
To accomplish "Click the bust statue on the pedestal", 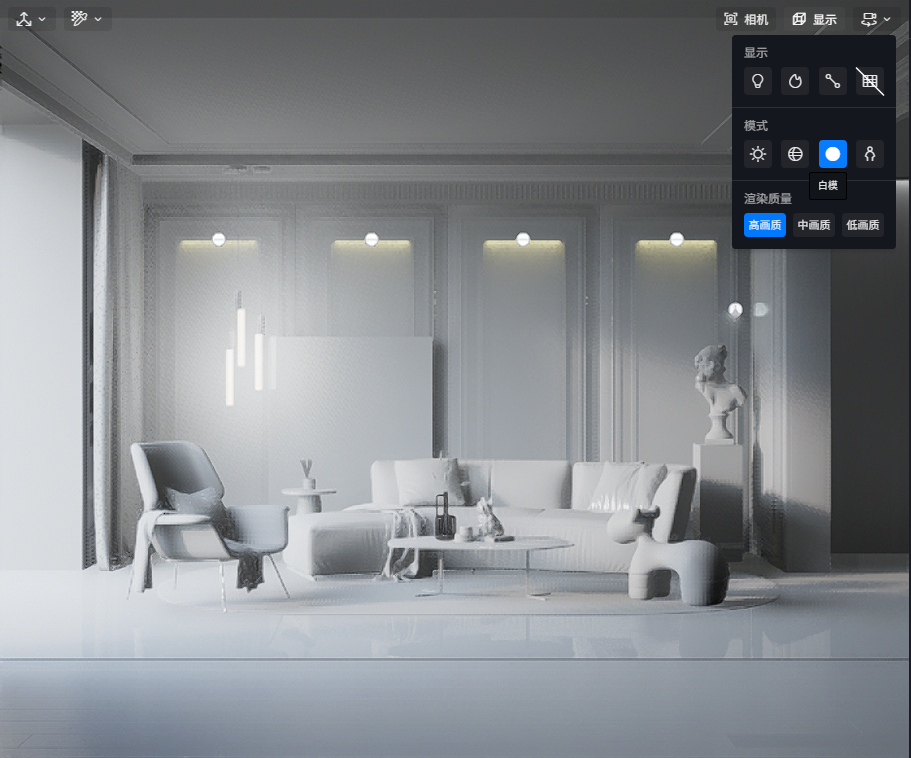I will 719,393.
